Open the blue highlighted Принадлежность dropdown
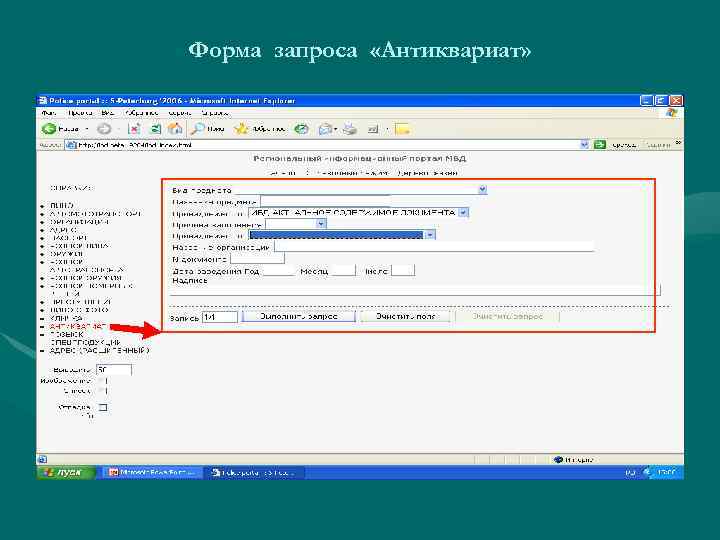 pyautogui.click(x=430, y=235)
